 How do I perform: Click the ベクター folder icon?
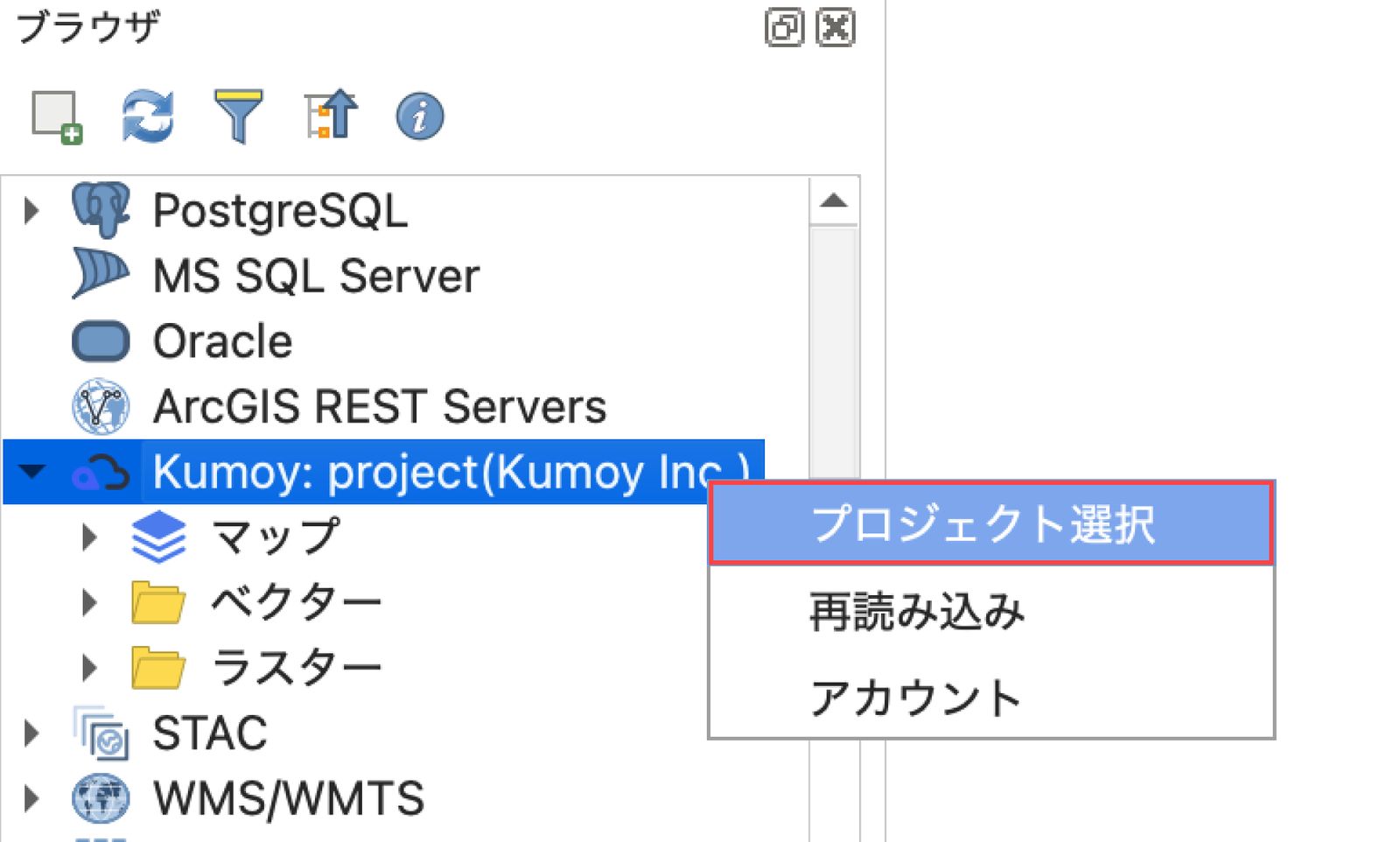158,601
